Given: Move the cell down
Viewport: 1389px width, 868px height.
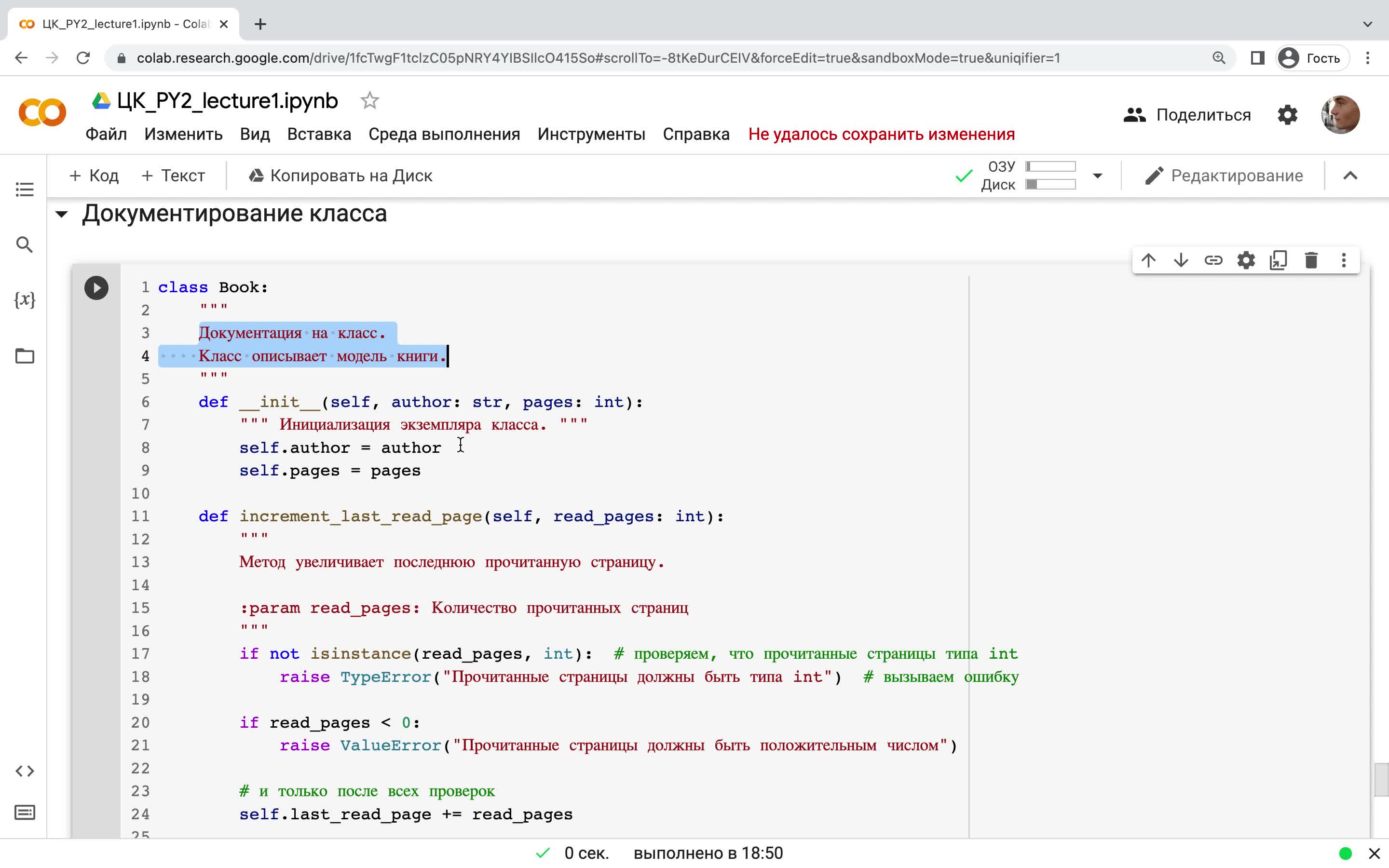Looking at the screenshot, I should (1181, 260).
